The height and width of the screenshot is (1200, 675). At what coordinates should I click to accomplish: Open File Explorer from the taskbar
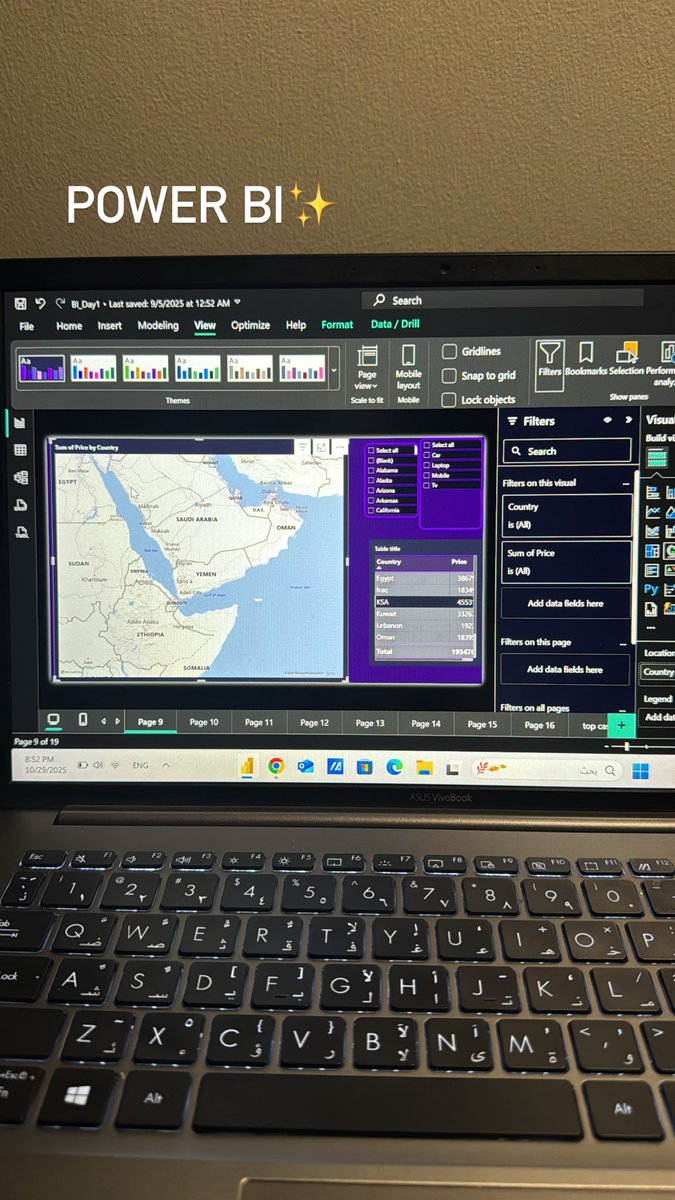(424, 768)
